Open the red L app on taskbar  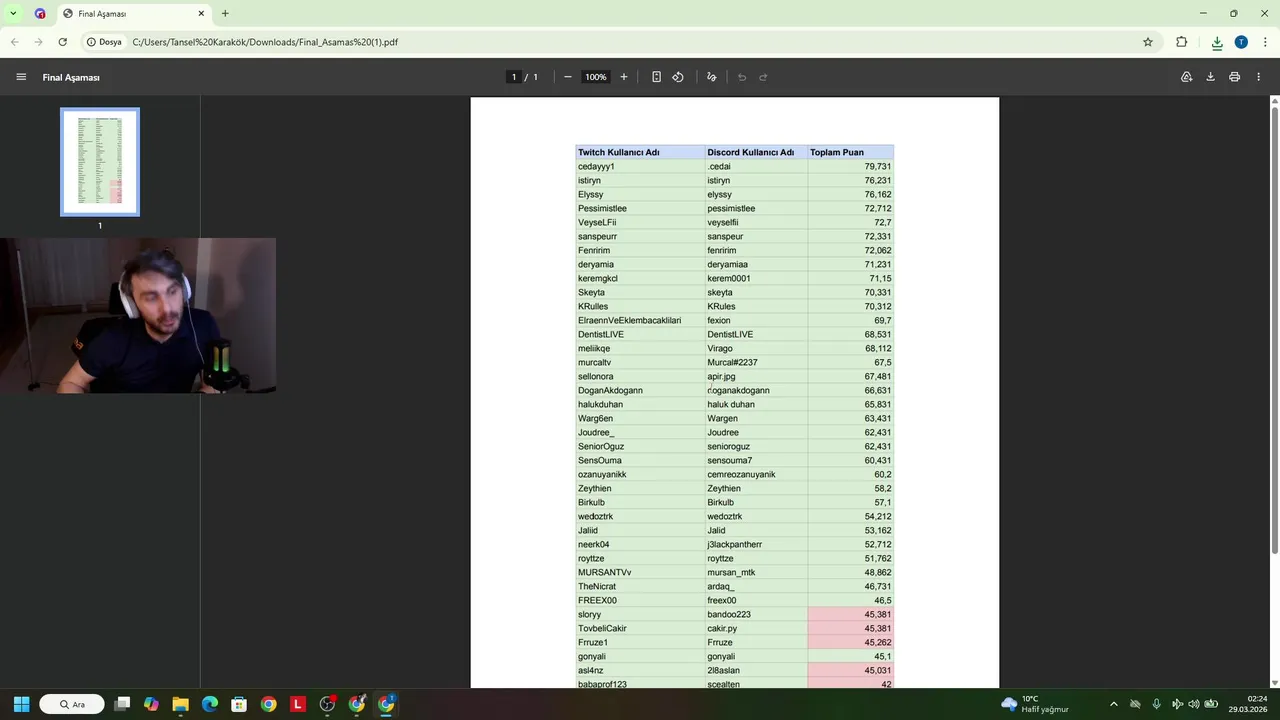pos(298,704)
